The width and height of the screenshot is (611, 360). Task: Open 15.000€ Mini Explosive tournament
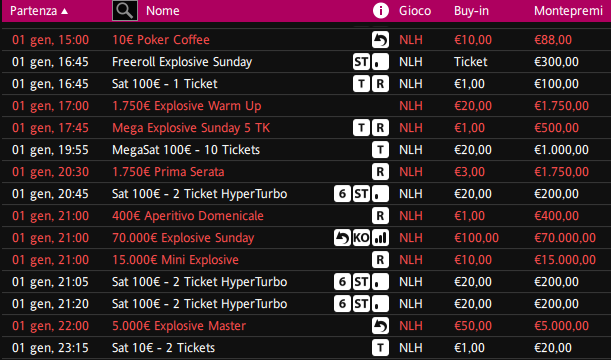175,260
